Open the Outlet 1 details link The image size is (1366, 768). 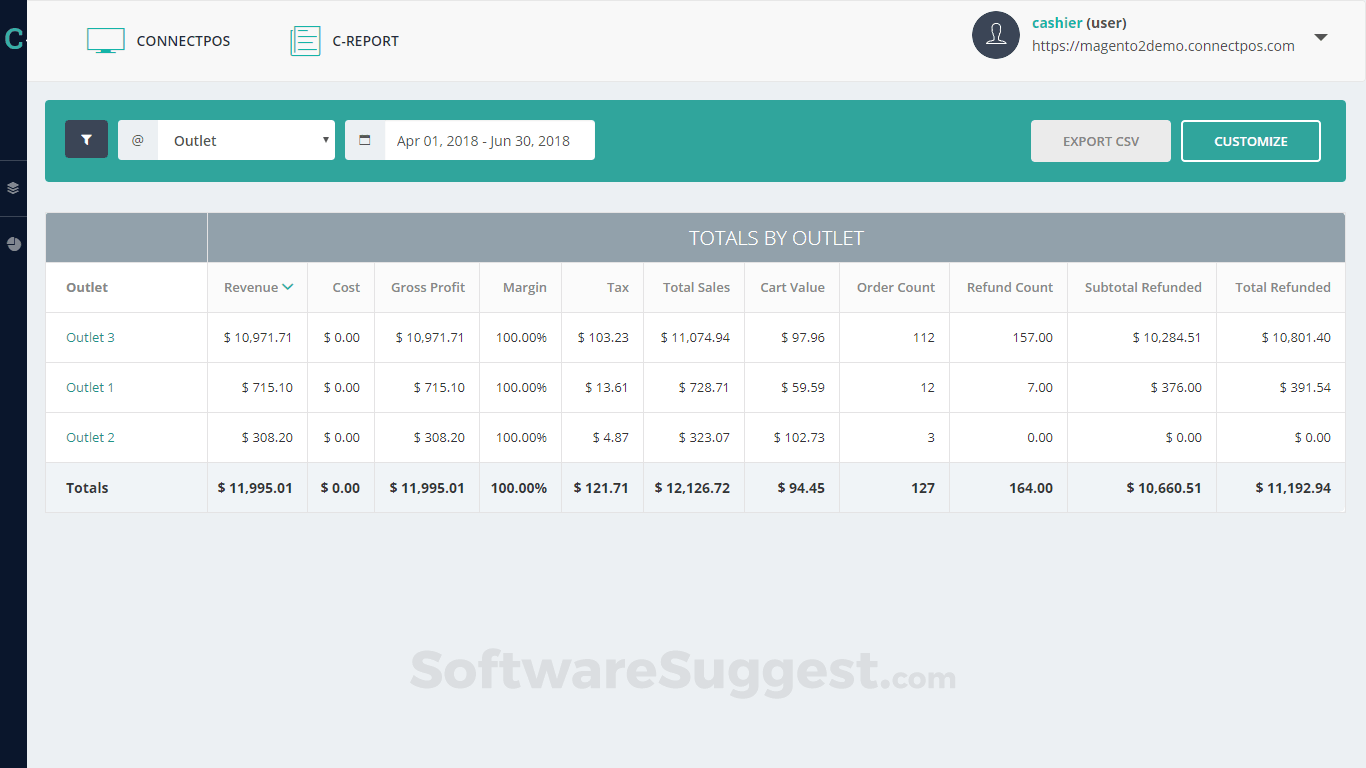[x=90, y=387]
